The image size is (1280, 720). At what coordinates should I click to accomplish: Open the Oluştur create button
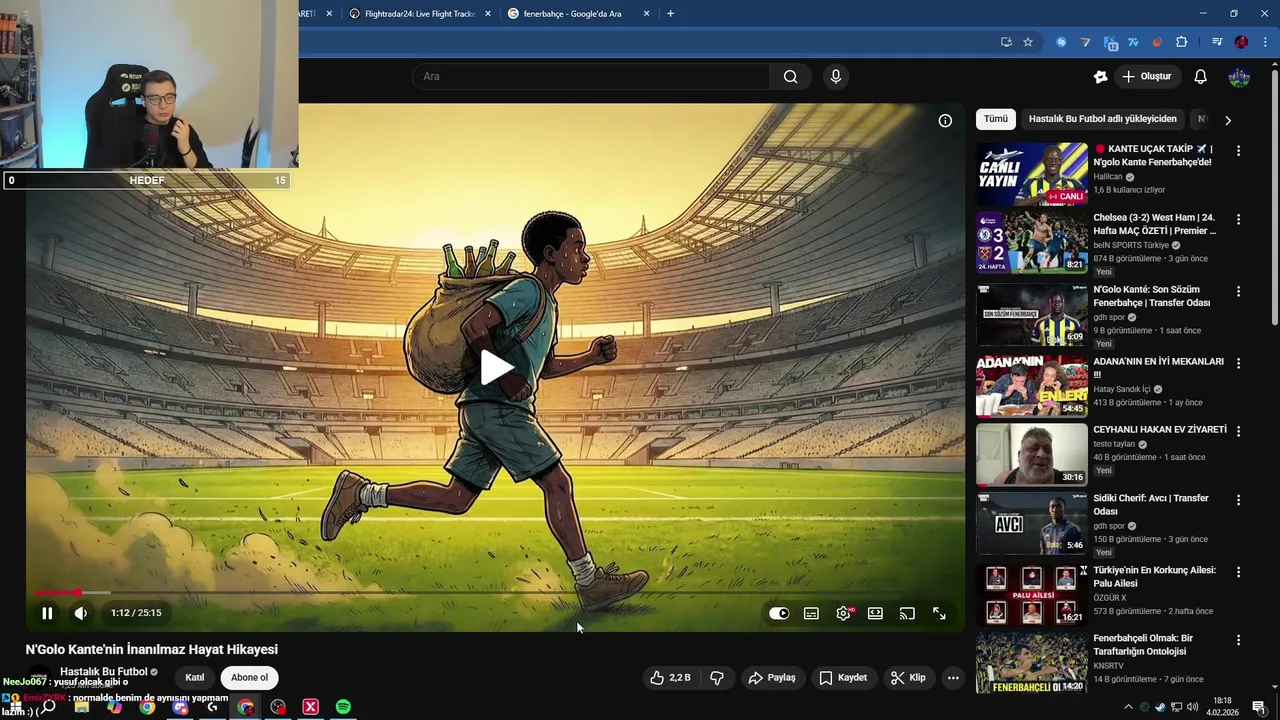coord(1147,76)
